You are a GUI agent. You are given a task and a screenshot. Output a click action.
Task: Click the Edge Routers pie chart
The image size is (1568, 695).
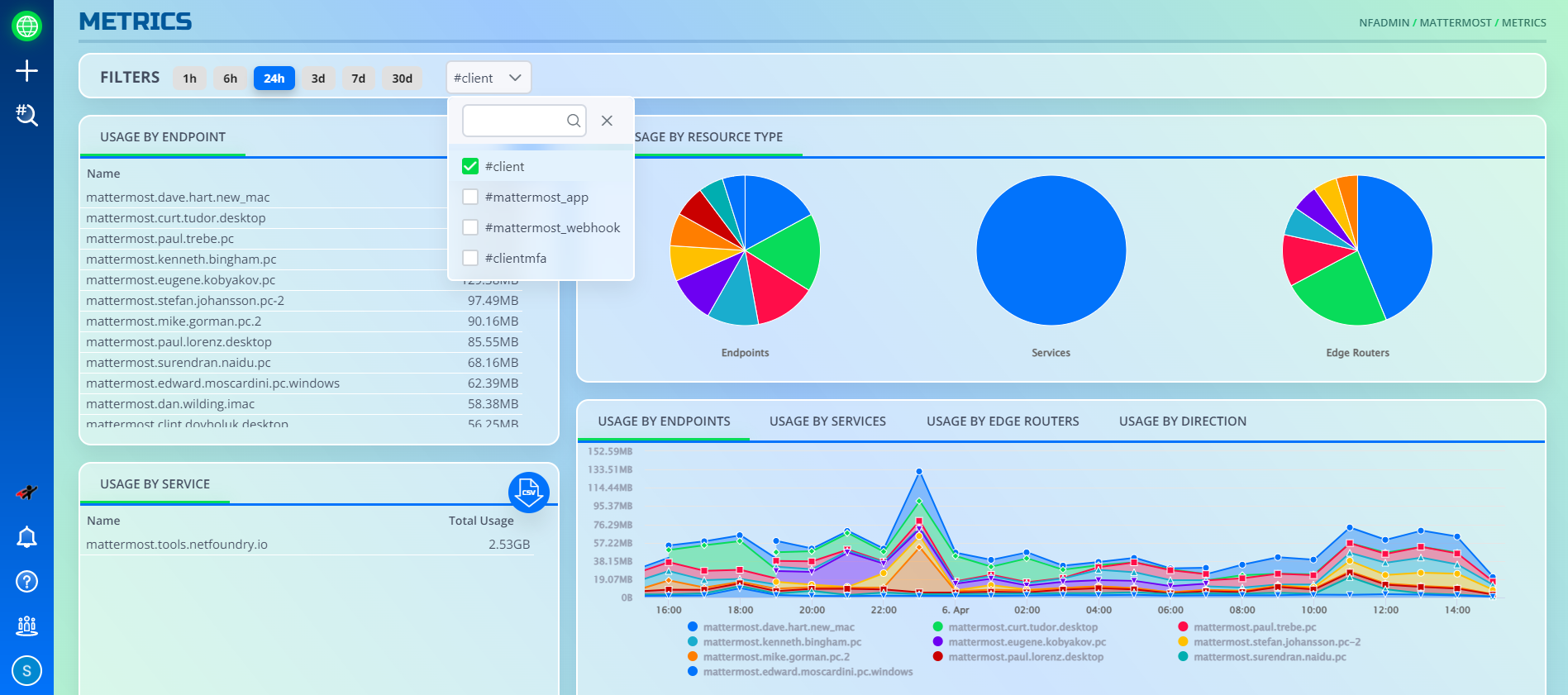point(1357,250)
